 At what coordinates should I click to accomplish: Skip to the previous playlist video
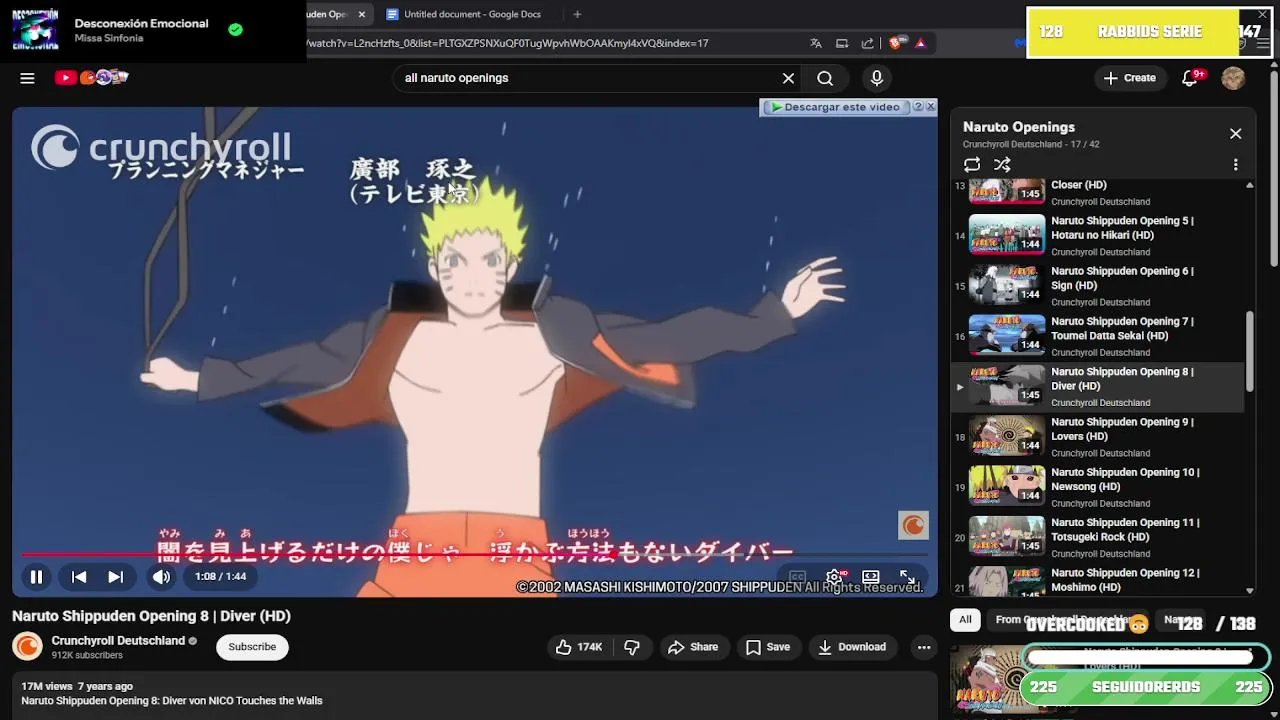(79, 577)
